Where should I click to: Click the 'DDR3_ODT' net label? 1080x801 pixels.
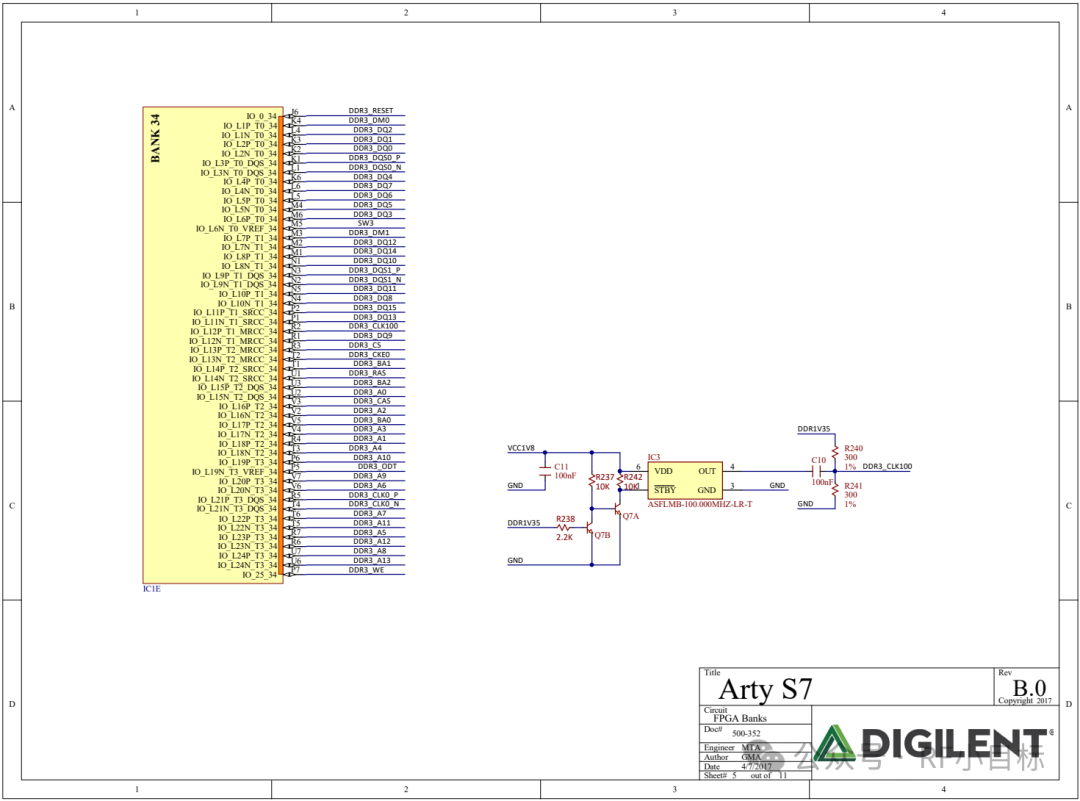coord(377,466)
